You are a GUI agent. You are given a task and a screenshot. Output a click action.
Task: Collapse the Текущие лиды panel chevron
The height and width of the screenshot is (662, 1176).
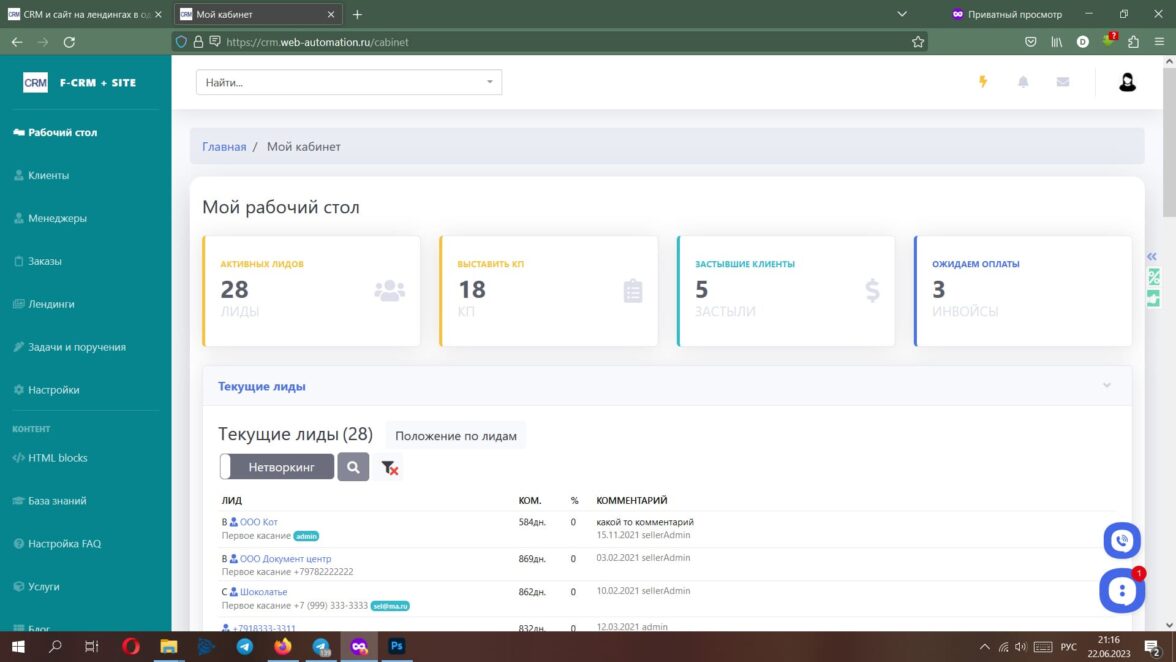(x=1106, y=386)
